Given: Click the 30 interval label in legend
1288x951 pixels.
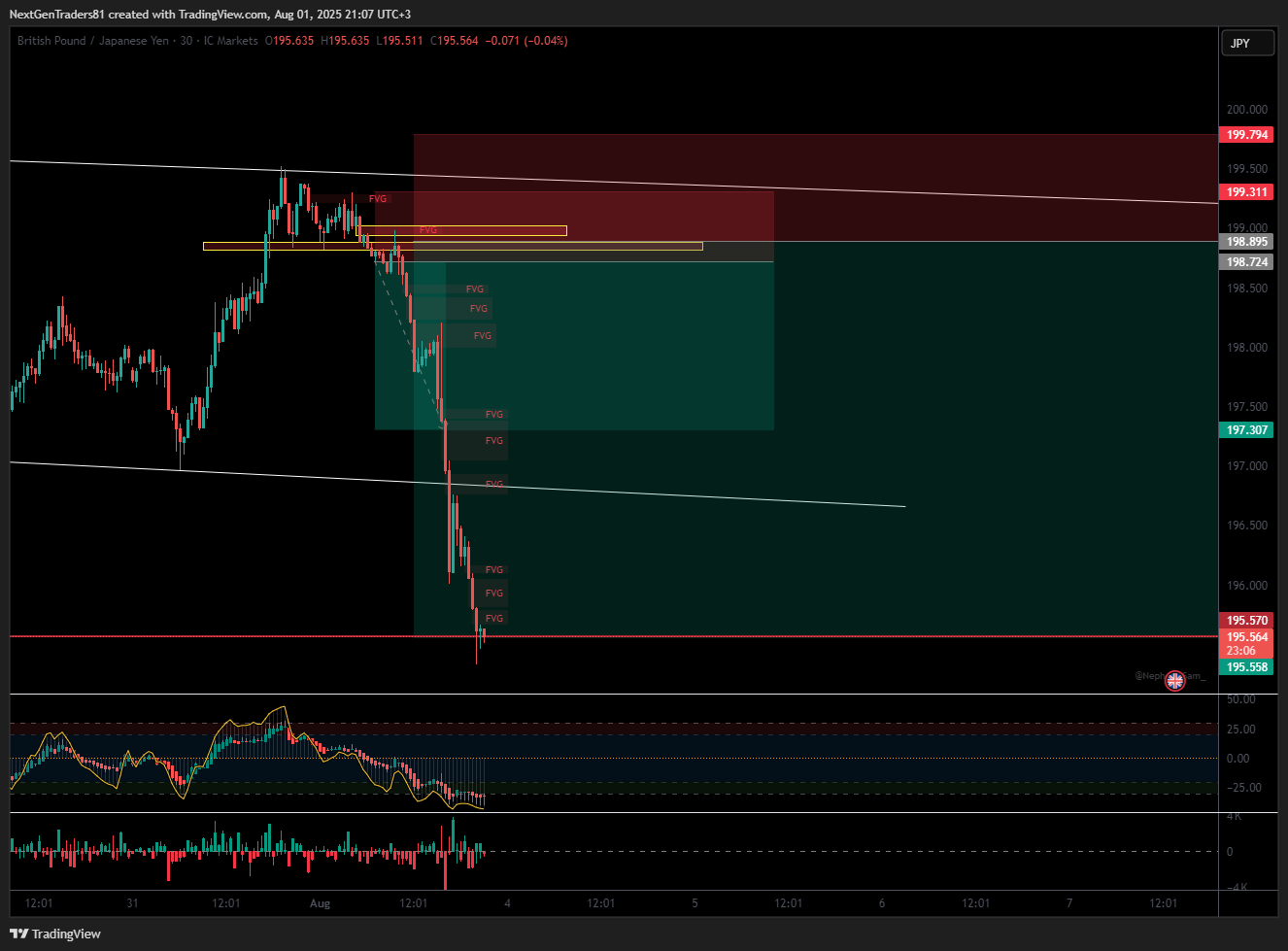Looking at the screenshot, I should click(x=186, y=41).
